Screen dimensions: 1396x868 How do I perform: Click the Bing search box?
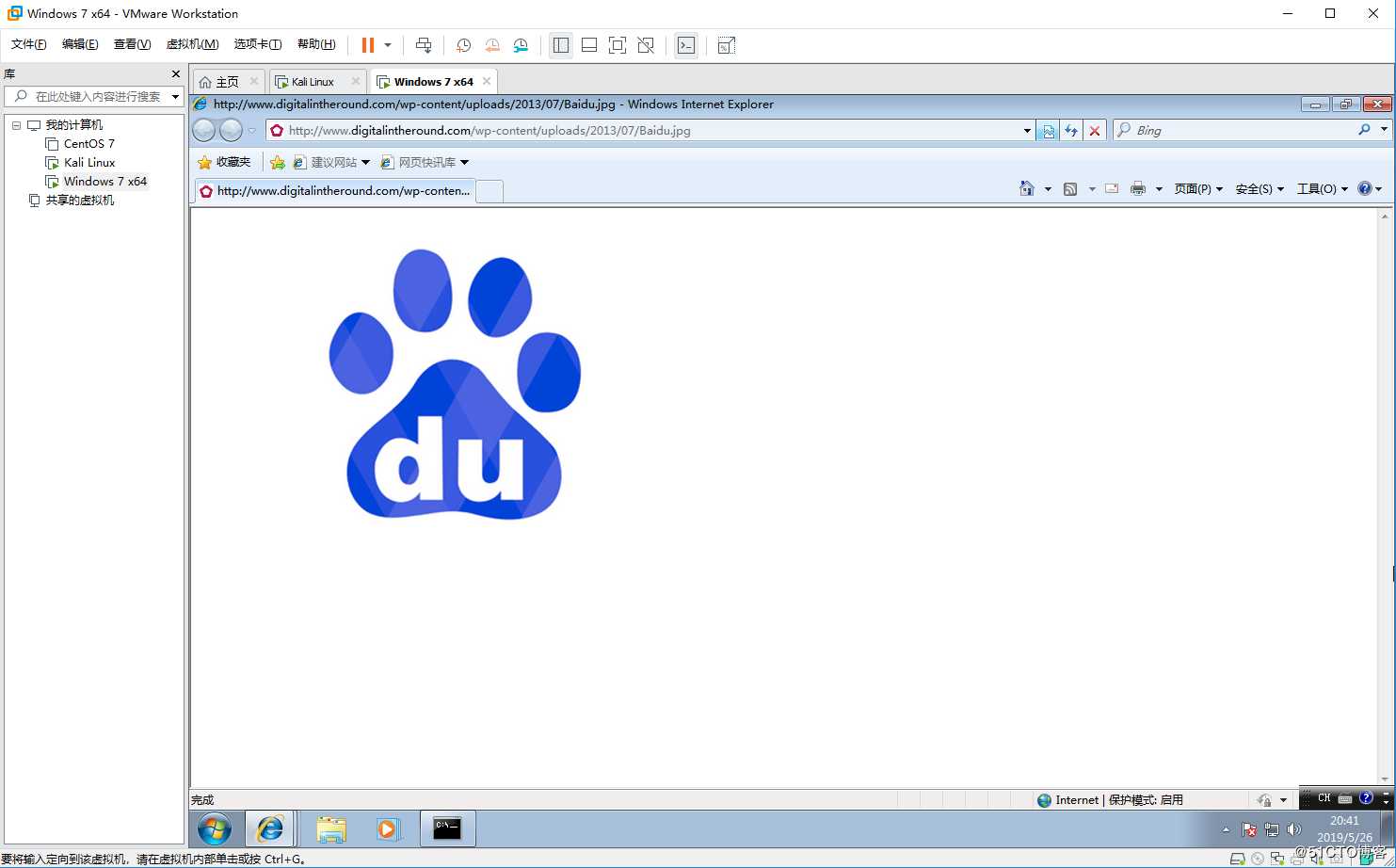tap(1233, 130)
